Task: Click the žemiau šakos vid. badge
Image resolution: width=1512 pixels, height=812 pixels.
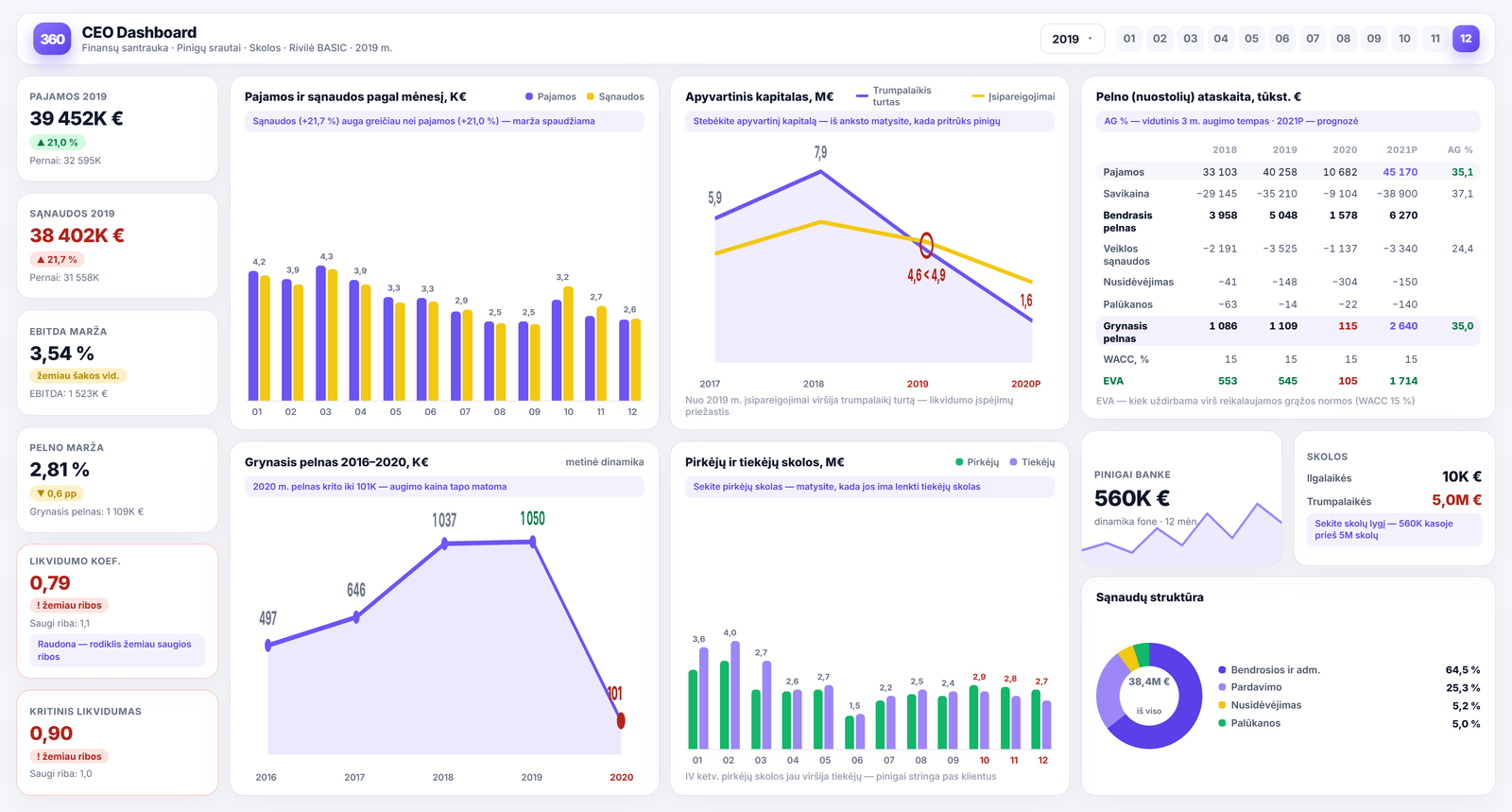Action: 78,375
